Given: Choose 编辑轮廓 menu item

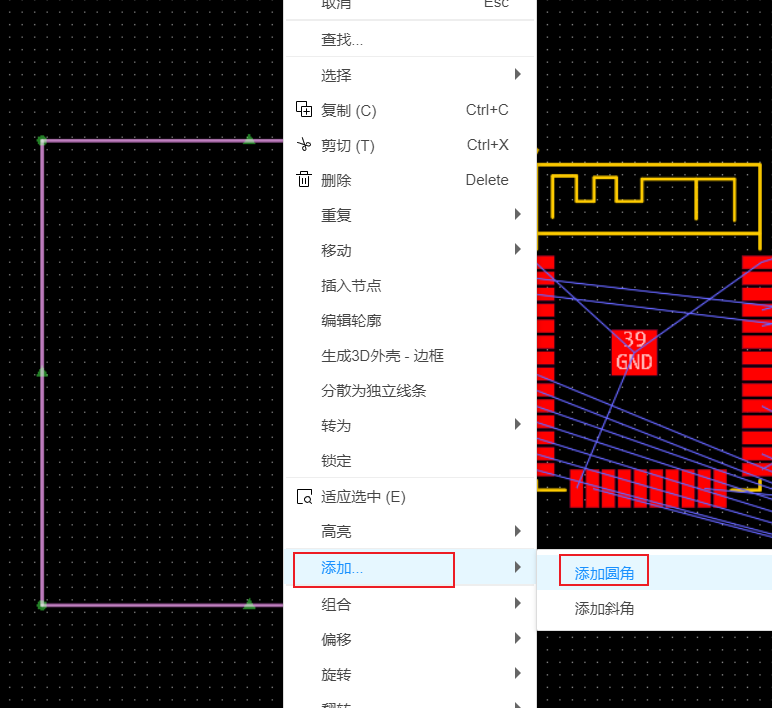Looking at the screenshot, I should click(410, 321).
